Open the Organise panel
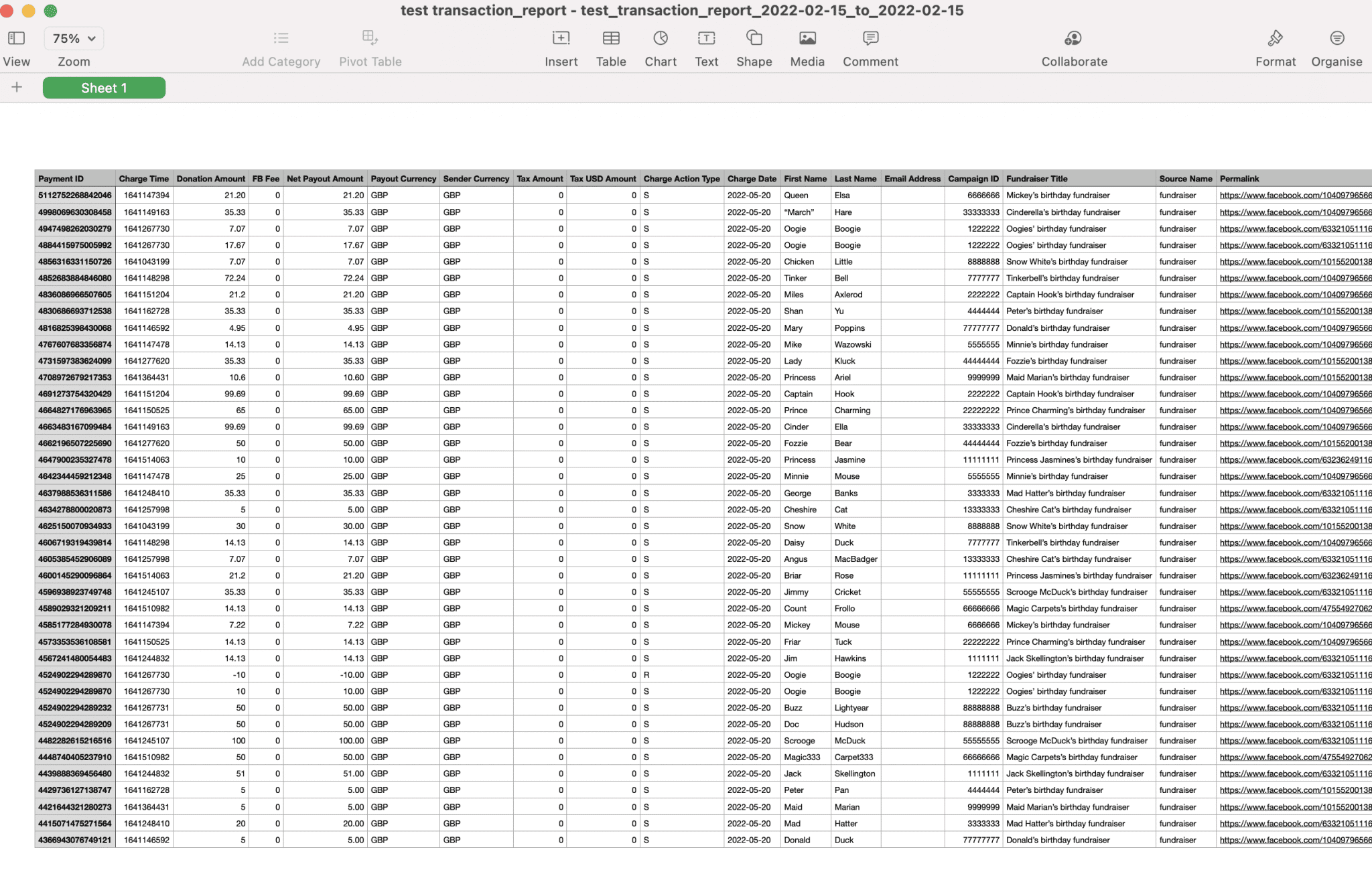The width and height of the screenshot is (1372, 878). [1336, 46]
